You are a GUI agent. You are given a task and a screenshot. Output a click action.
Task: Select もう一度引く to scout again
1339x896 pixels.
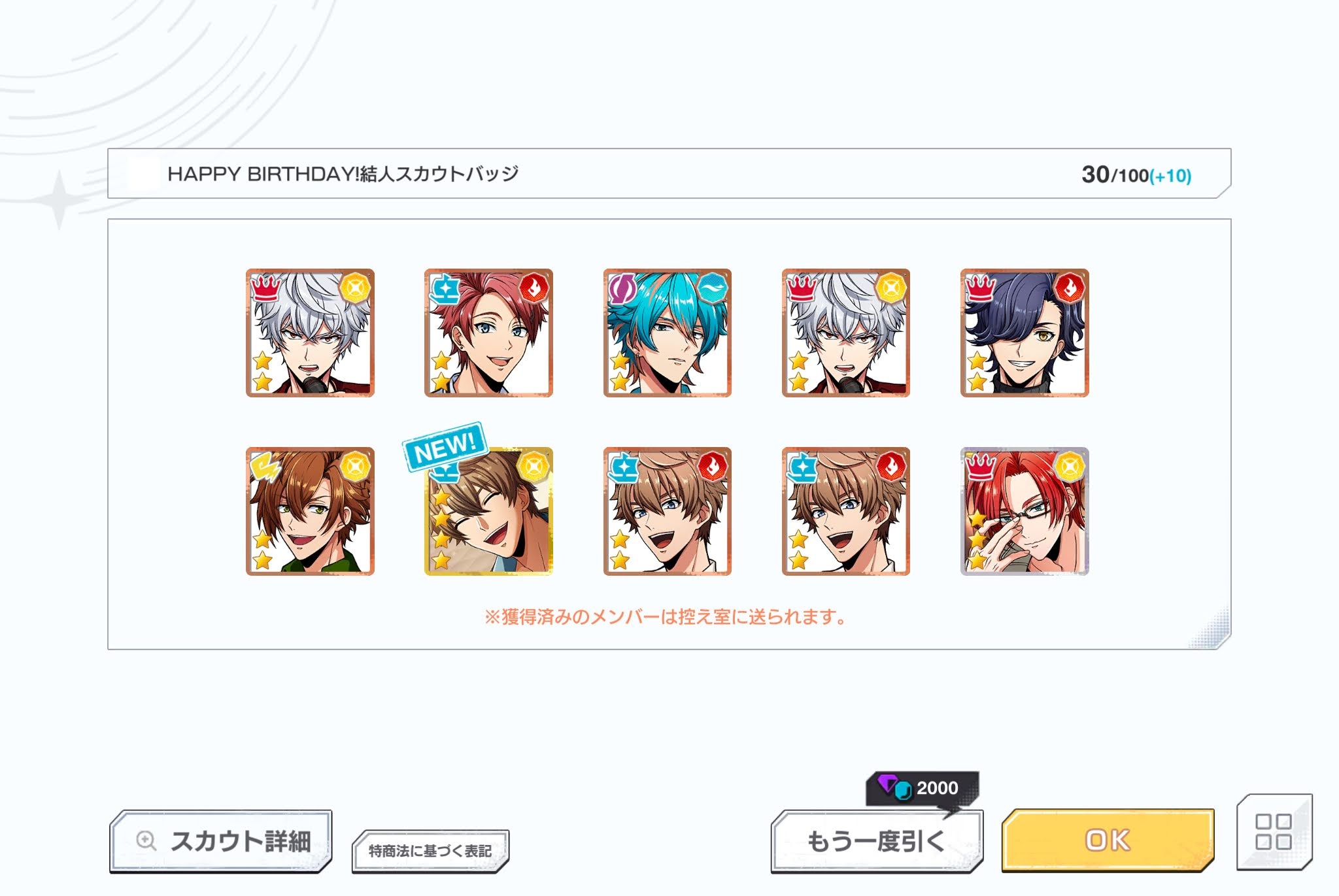click(x=877, y=840)
